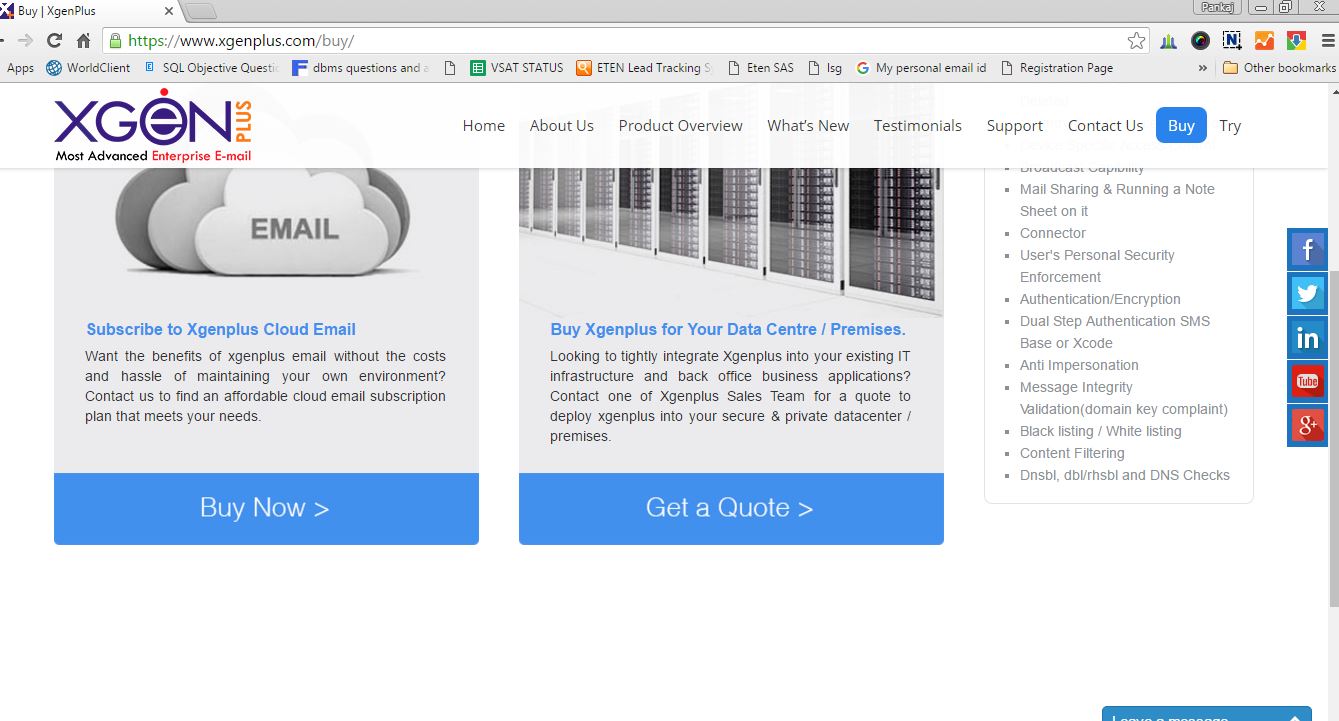Image resolution: width=1339 pixels, height=721 pixels.
Task: Click the Pankaj profile button
Action: click(1217, 7)
